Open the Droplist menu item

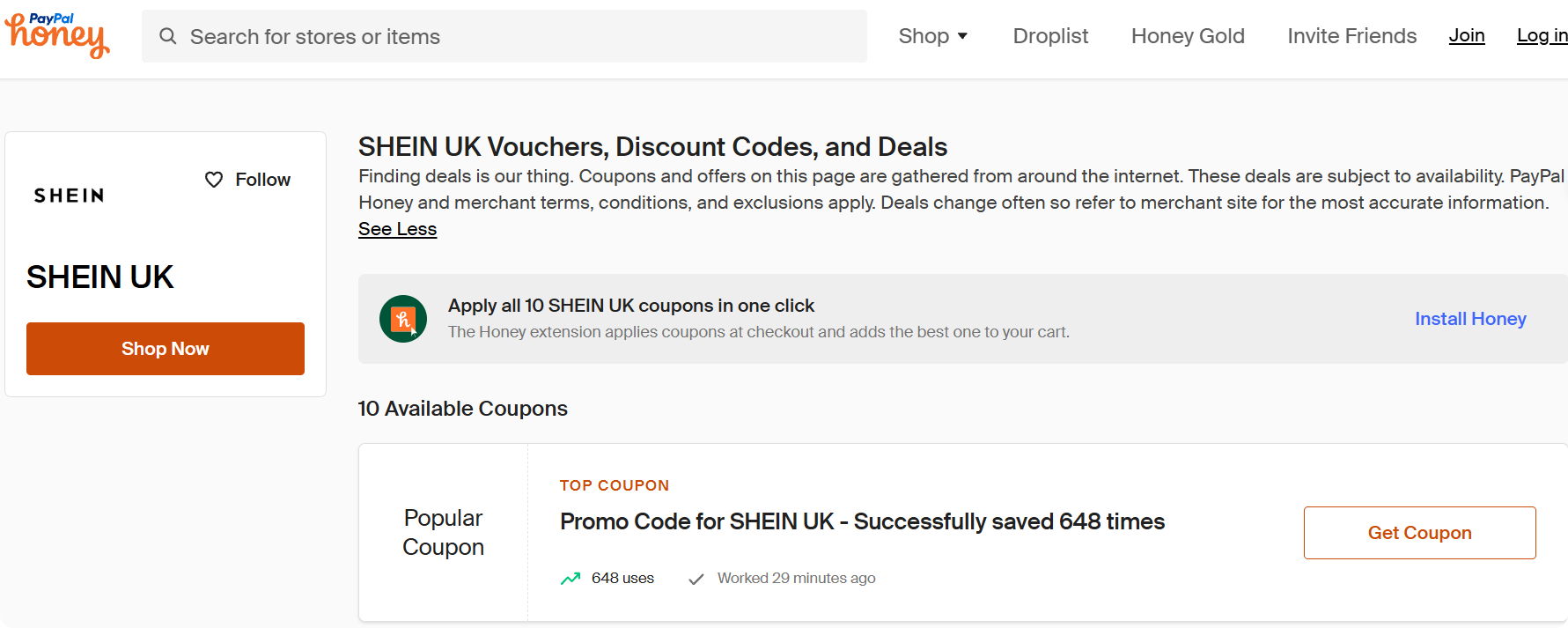coord(1050,36)
